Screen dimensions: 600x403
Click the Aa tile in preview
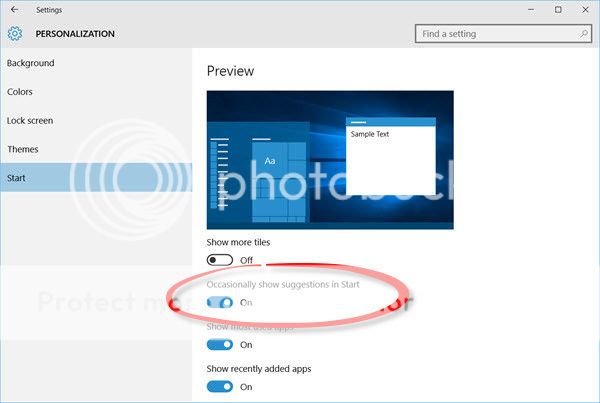tap(269, 161)
